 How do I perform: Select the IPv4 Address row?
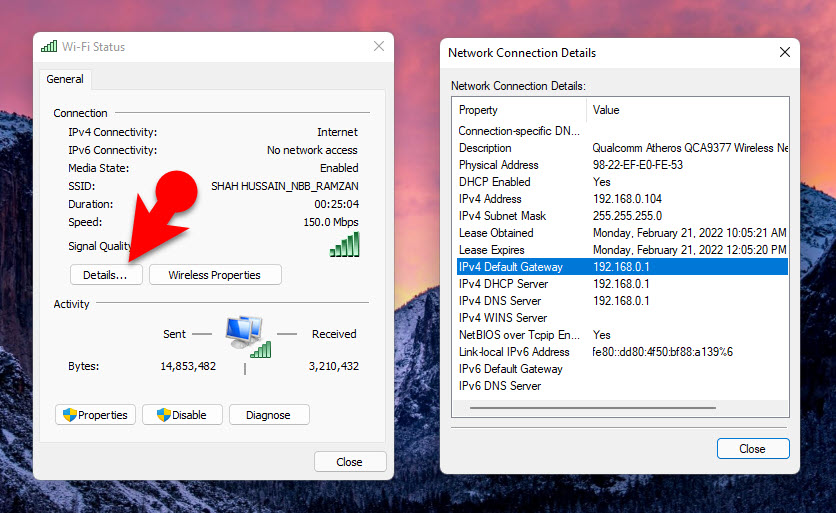pos(622,199)
